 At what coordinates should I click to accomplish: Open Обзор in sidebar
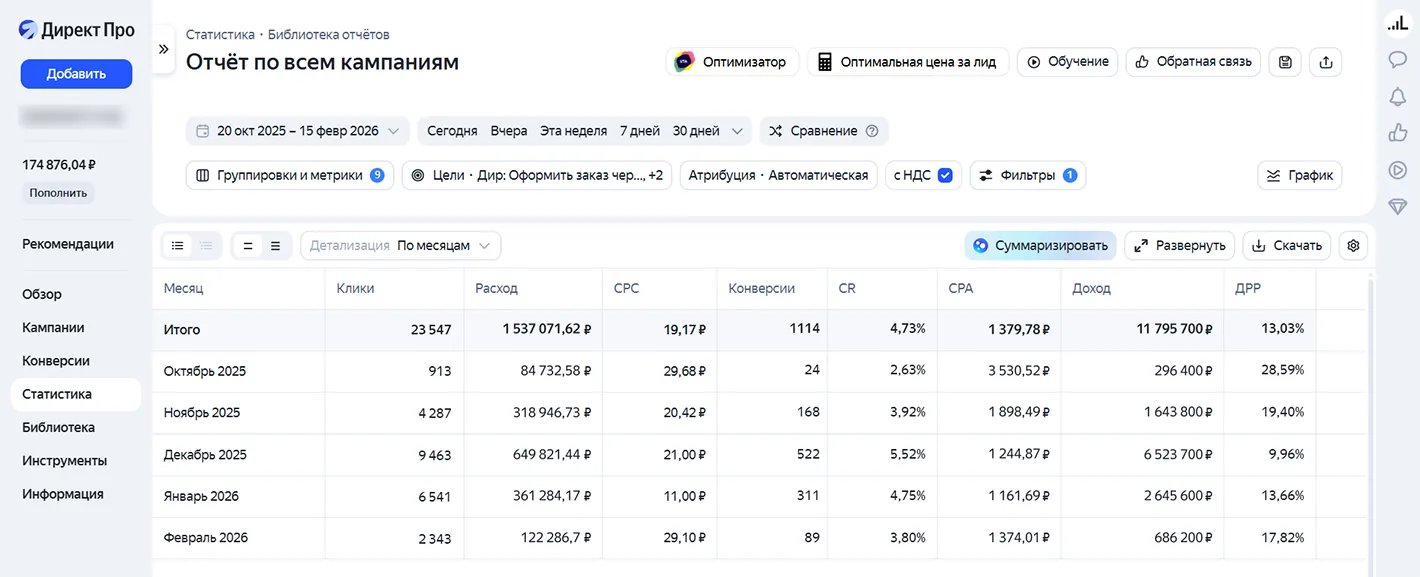pyautogui.click(x=42, y=294)
